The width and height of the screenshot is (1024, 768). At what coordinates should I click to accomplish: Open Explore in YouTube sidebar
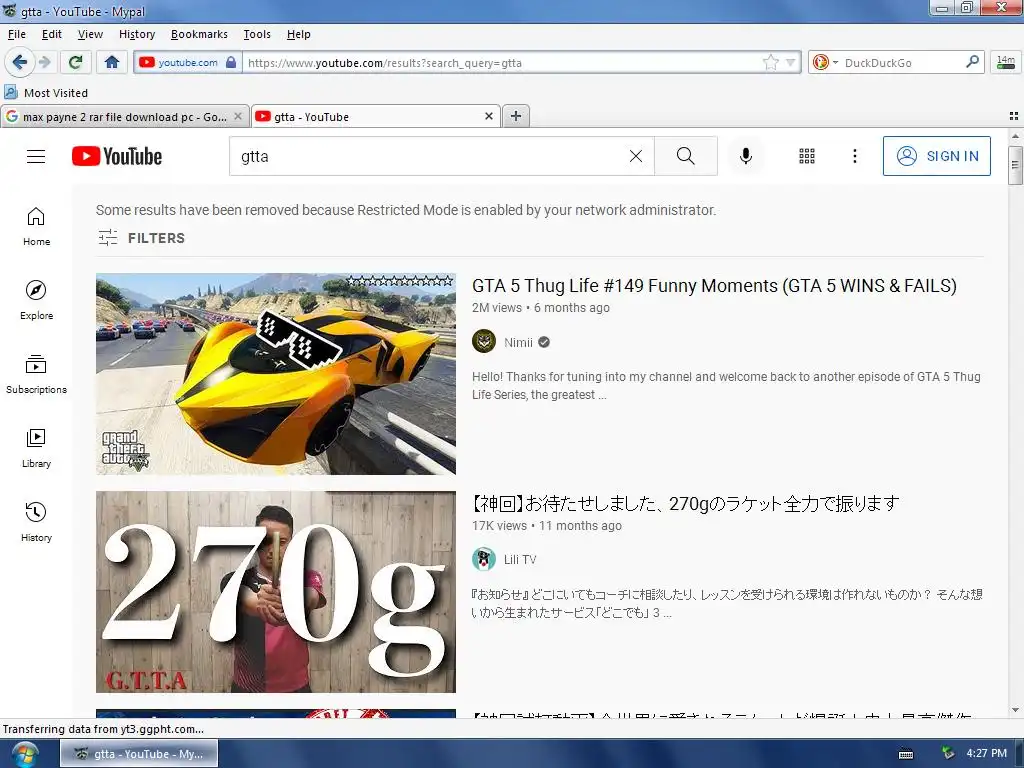36,300
